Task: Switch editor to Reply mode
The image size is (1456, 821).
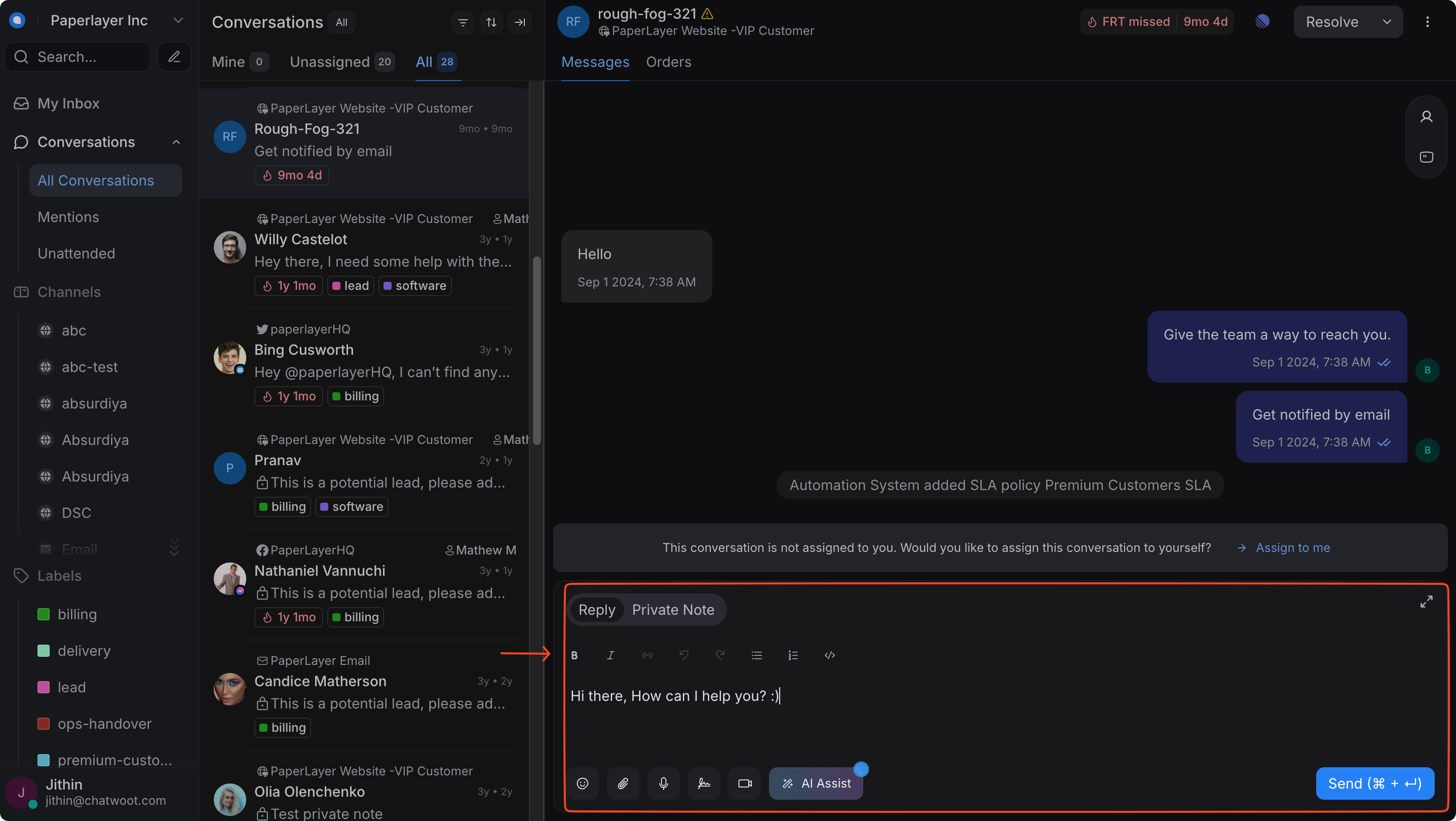Action: pyautogui.click(x=597, y=610)
